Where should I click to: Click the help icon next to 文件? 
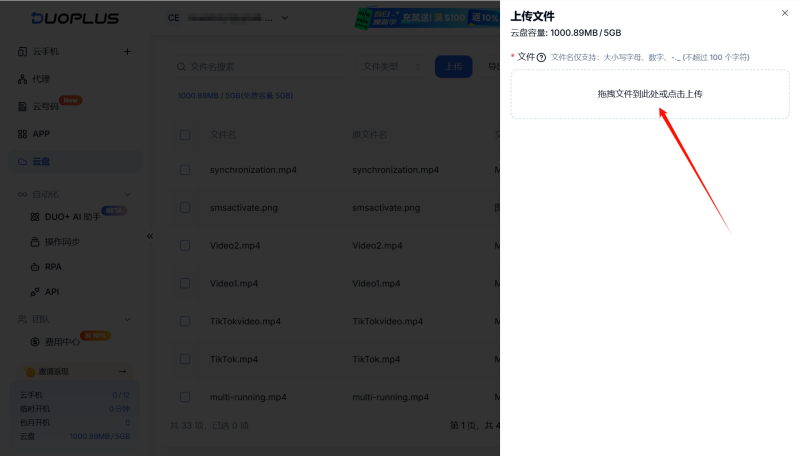[541, 58]
